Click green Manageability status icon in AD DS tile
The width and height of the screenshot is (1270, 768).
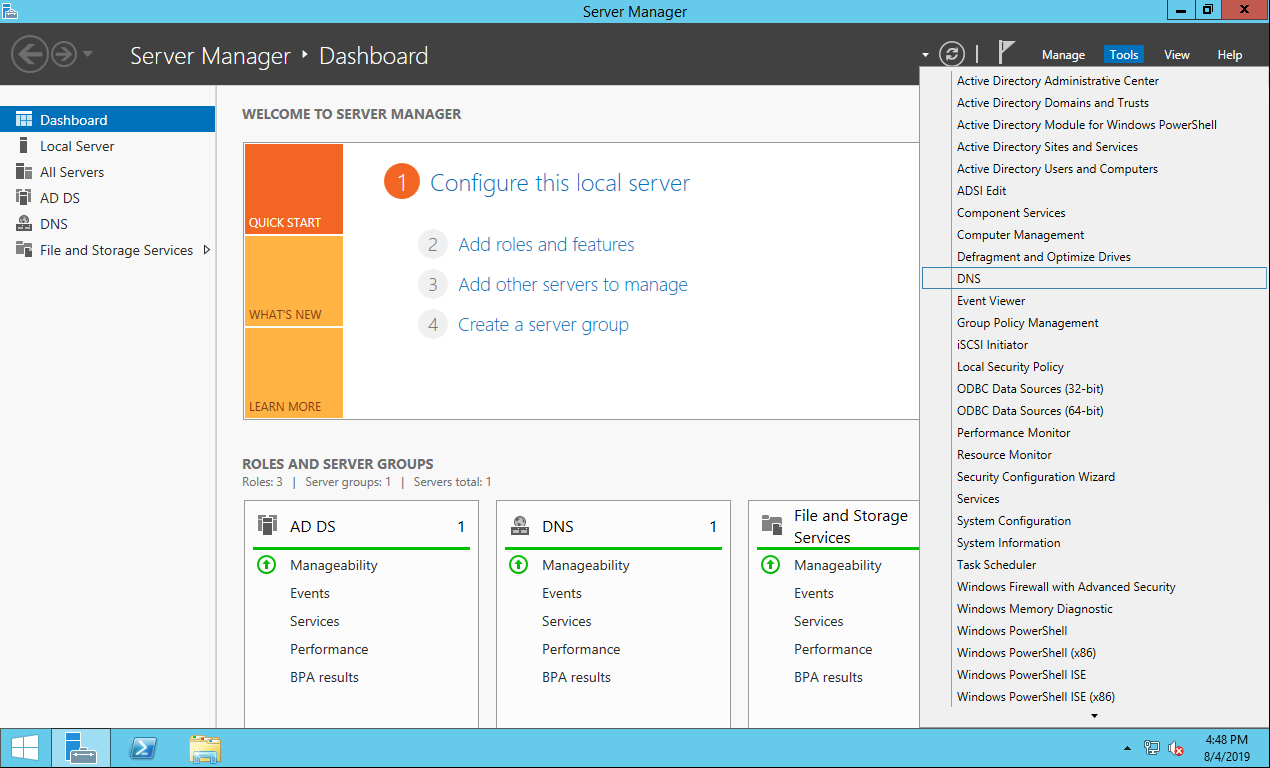click(x=266, y=565)
